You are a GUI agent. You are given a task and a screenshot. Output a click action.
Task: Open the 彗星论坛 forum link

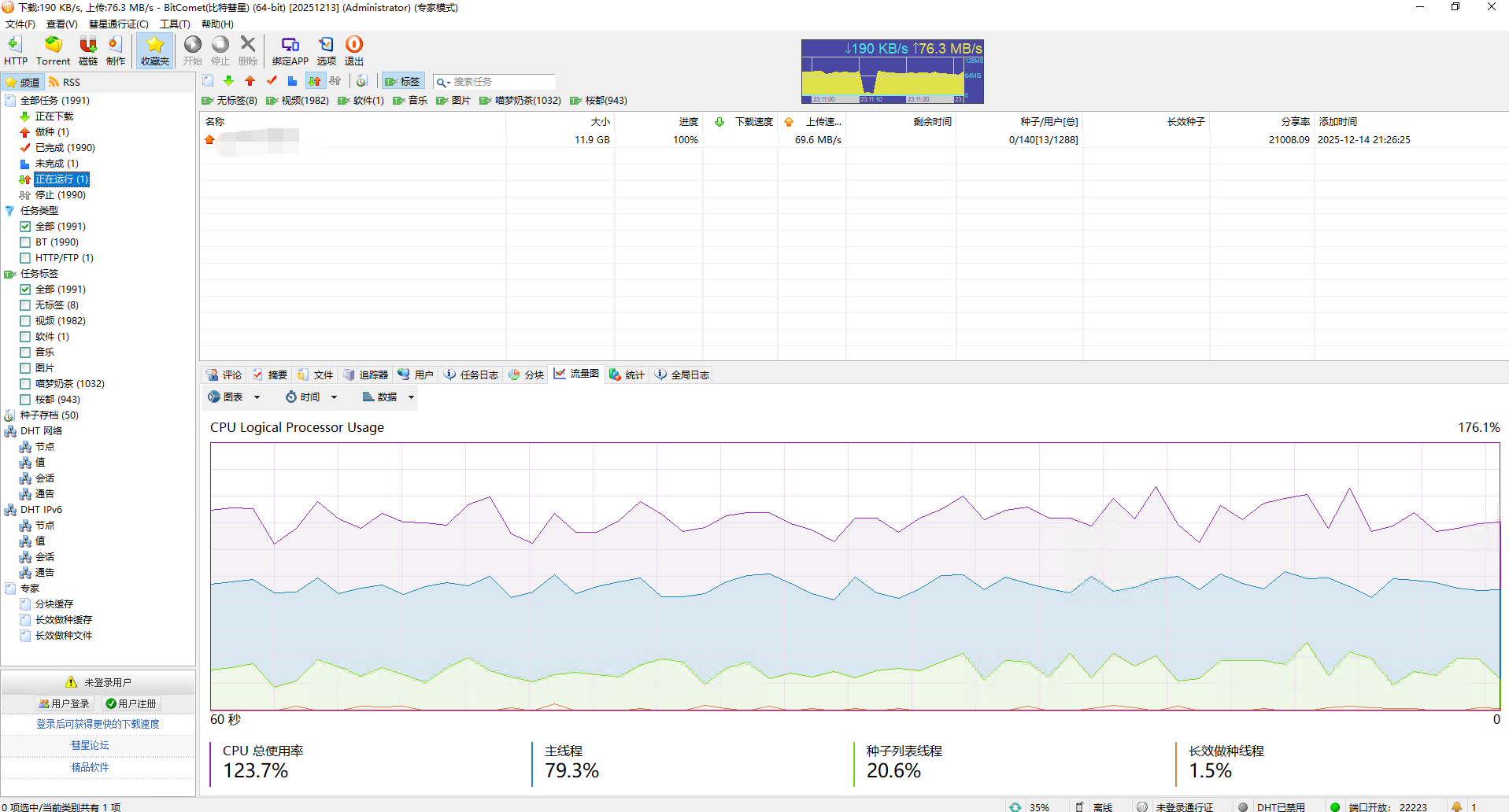click(90, 745)
